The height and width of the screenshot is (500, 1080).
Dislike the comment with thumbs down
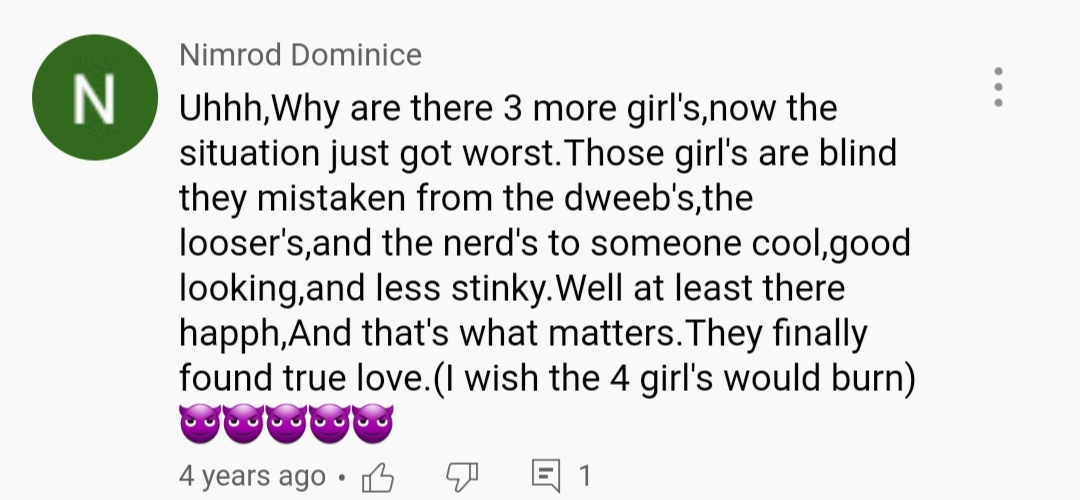pyautogui.click(x=462, y=477)
